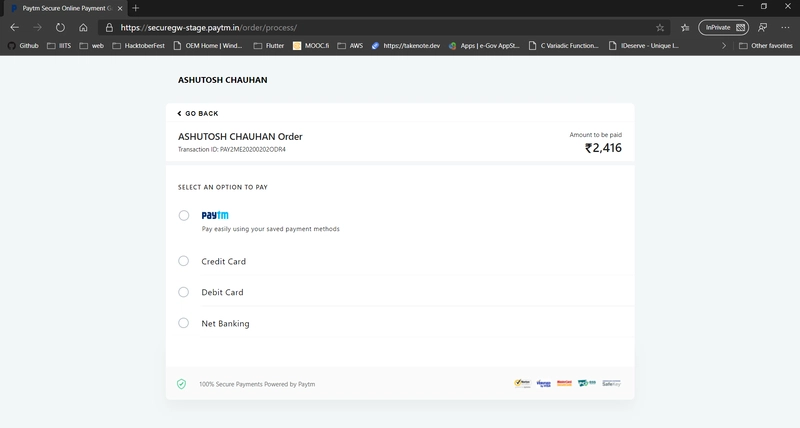800x428 pixels.
Task: Open the Github bookmark
Action: click(23, 45)
